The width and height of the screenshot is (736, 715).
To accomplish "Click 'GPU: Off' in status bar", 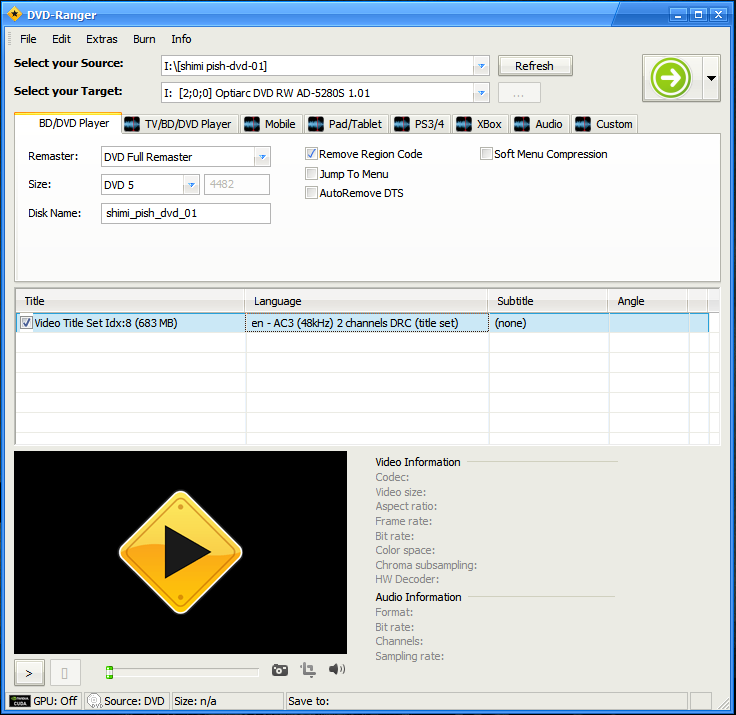I will [55, 701].
